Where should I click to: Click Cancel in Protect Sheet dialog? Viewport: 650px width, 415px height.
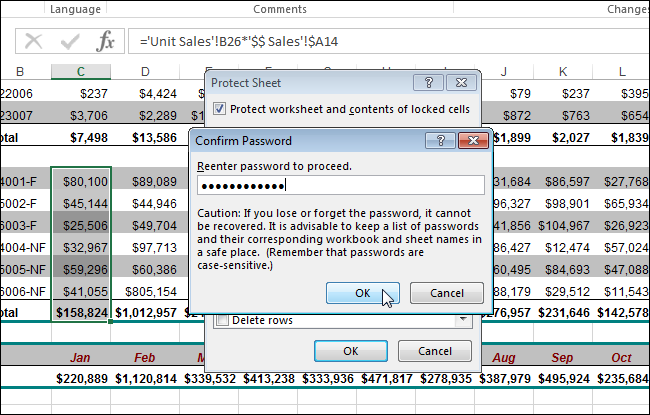click(x=434, y=351)
